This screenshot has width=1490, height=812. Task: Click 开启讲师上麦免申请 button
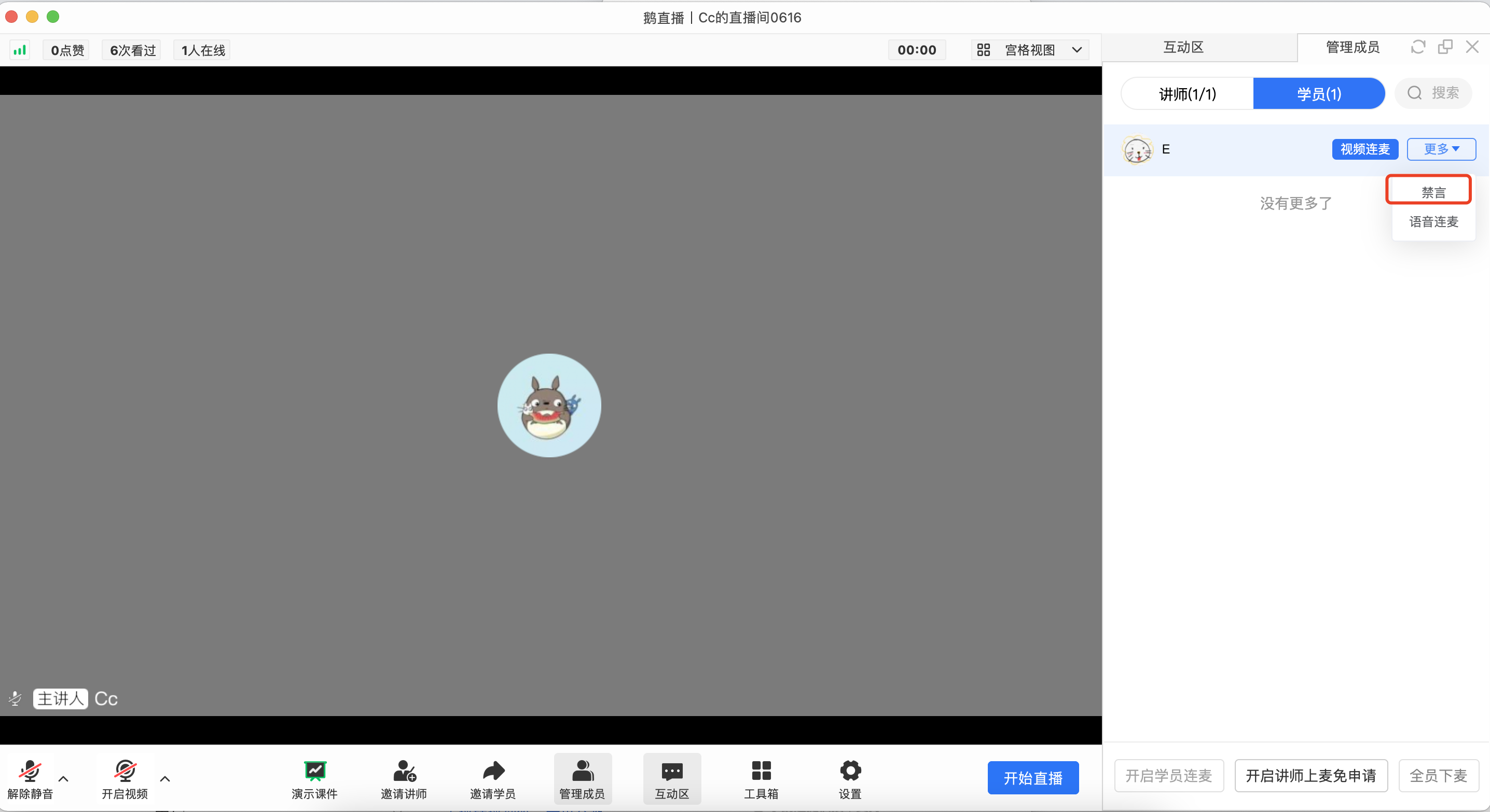(1310, 776)
